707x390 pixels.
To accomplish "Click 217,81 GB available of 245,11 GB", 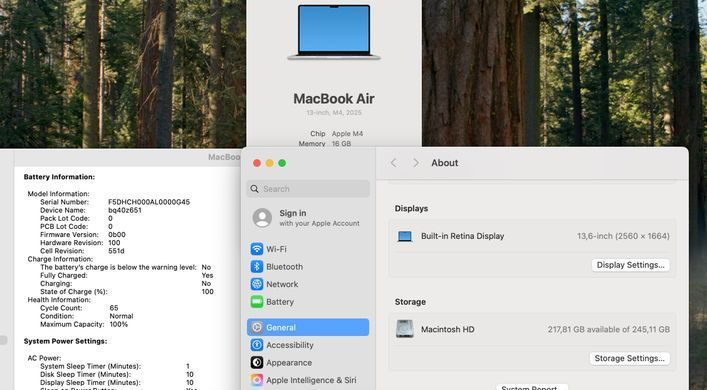I will click(609, 330).
